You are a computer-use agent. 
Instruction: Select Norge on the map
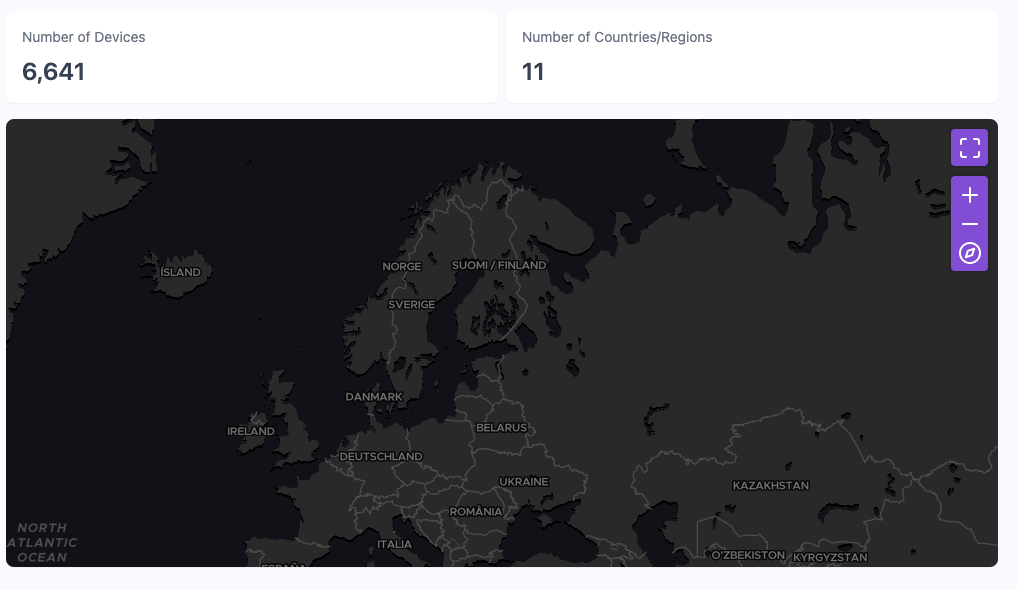pos(402,267)
